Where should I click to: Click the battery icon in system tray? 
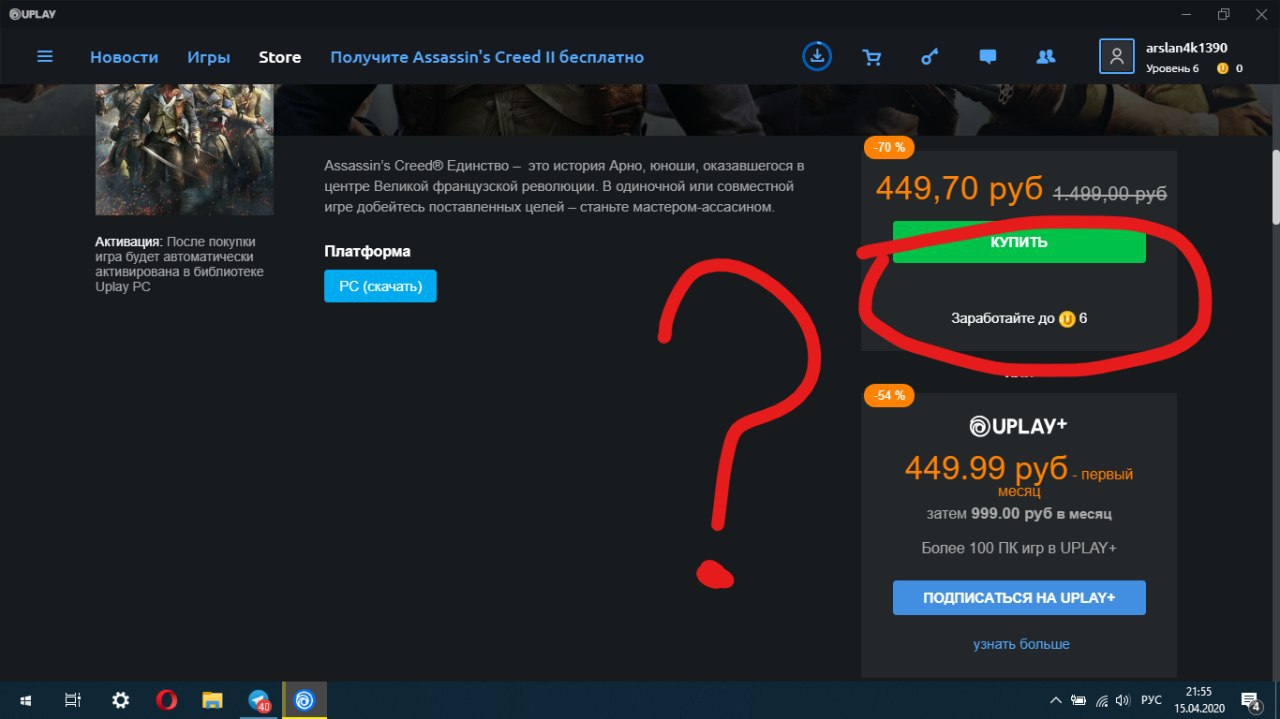pos(1079,700)
